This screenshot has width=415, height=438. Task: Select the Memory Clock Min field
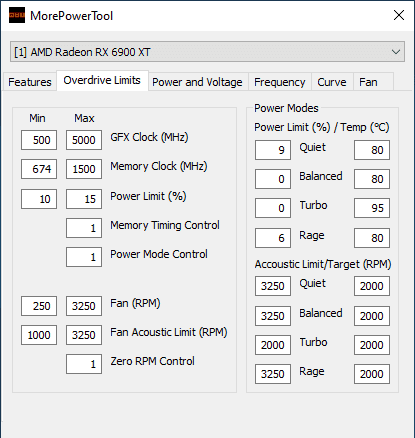coord(39,169)
